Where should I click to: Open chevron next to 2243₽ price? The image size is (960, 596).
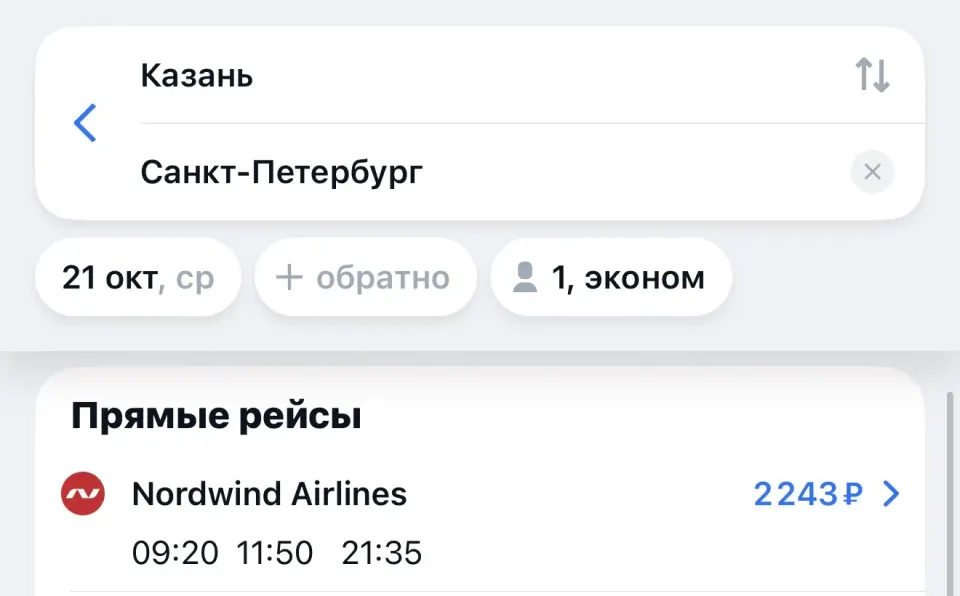point(891,494)
